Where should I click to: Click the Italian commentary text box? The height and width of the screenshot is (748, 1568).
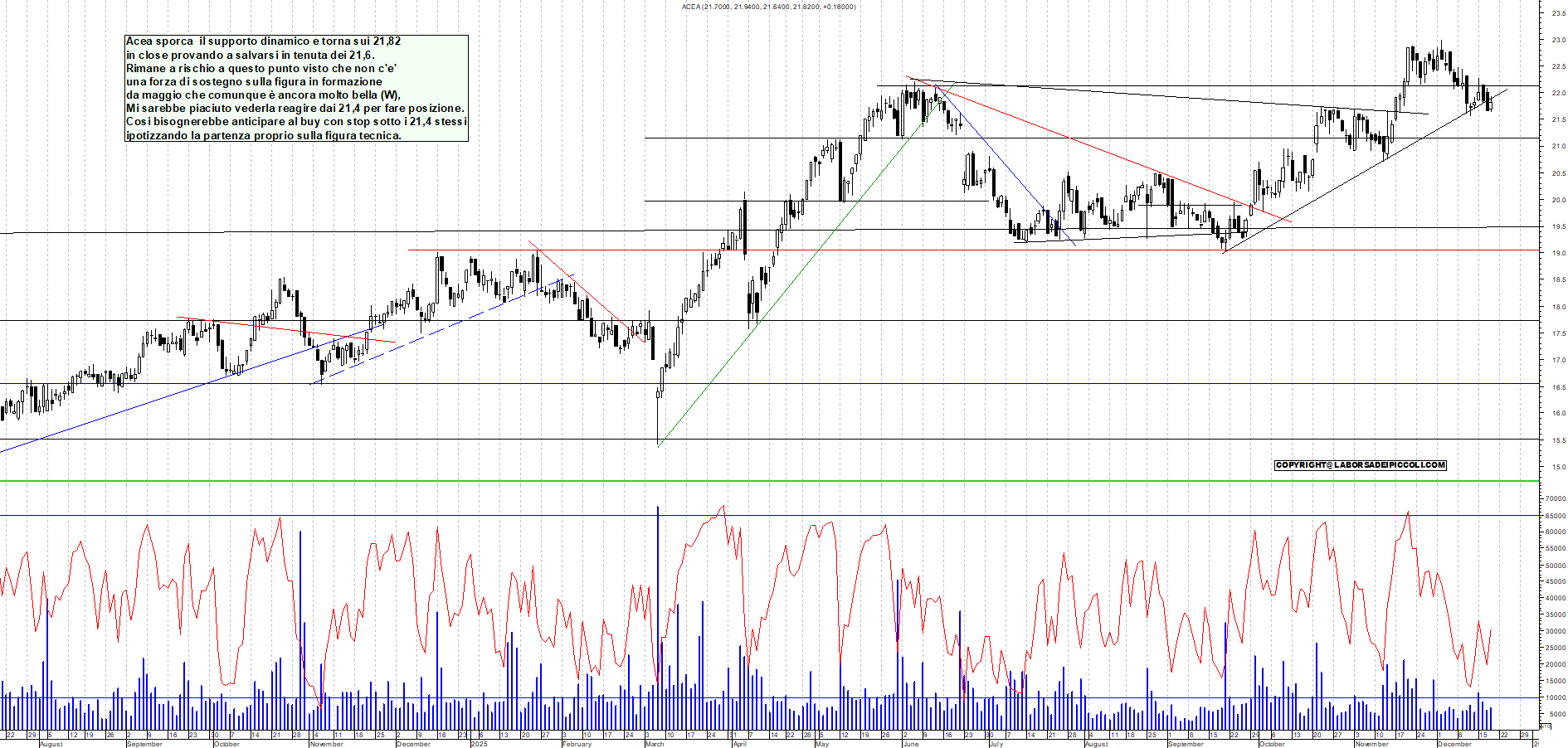click(296, 88)
